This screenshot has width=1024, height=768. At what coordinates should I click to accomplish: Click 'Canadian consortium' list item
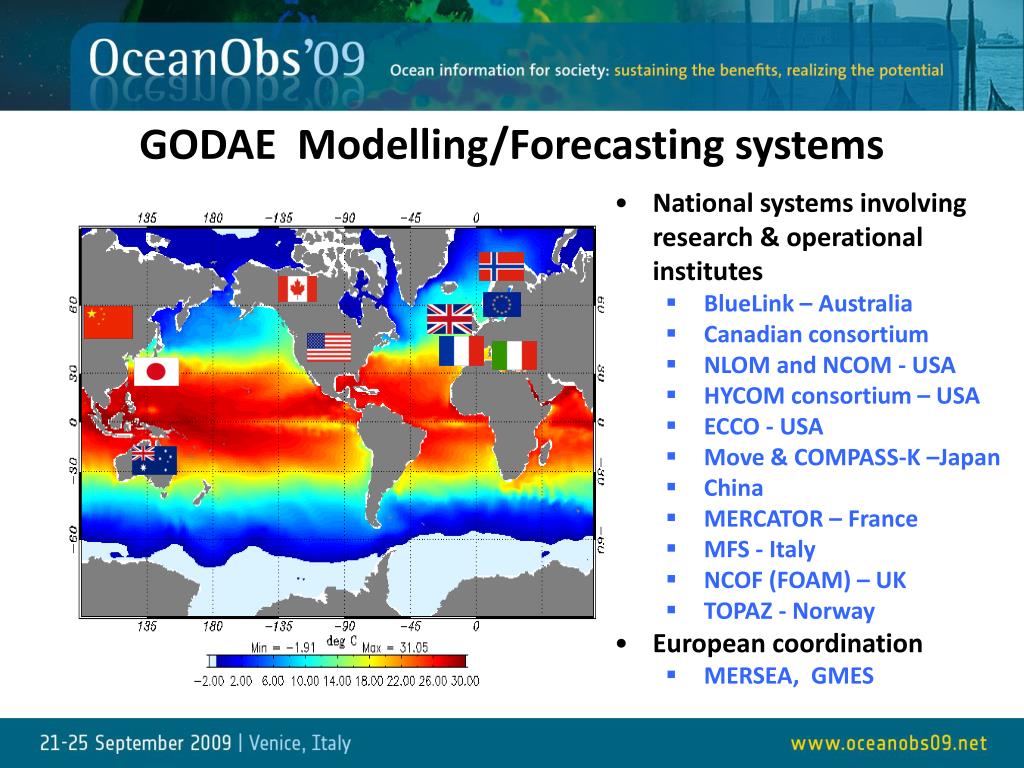816,334
